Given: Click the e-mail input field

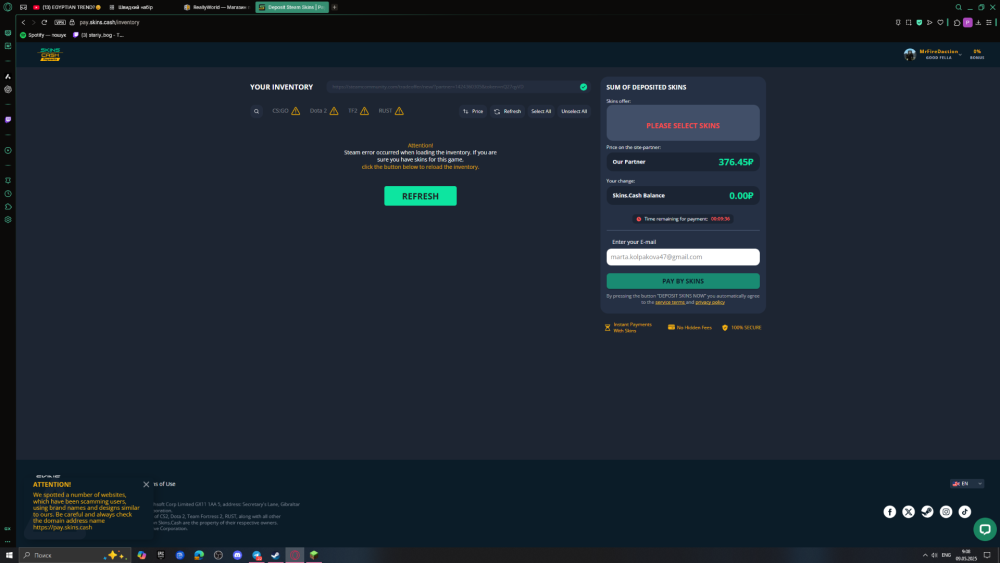Looking at the screenshot, I should coord(682,256).
